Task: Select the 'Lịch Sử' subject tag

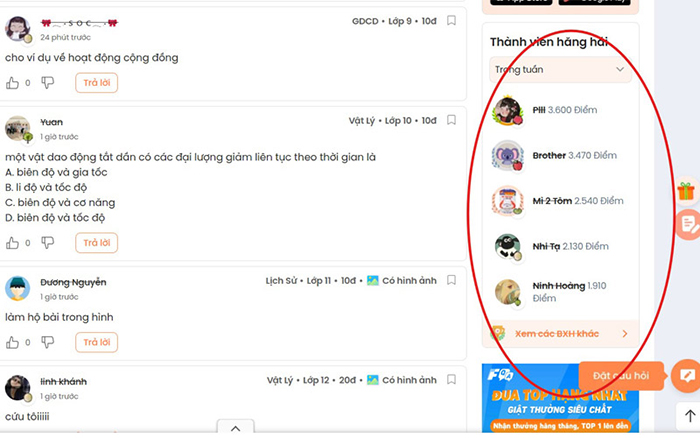Action: pyautogui.click(x=282, y=281)
